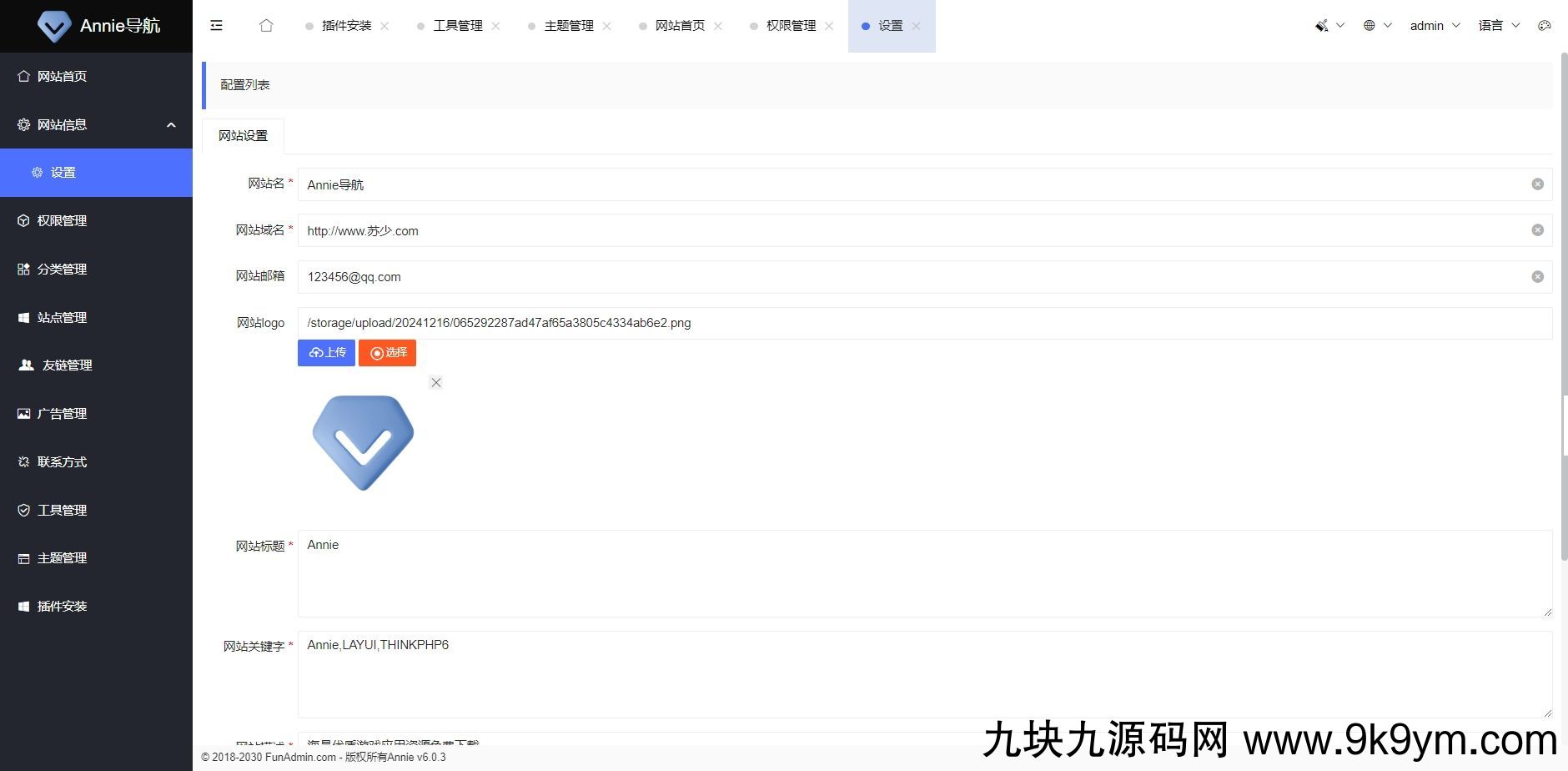Open the home icon tab

click(x=266, y=26)
